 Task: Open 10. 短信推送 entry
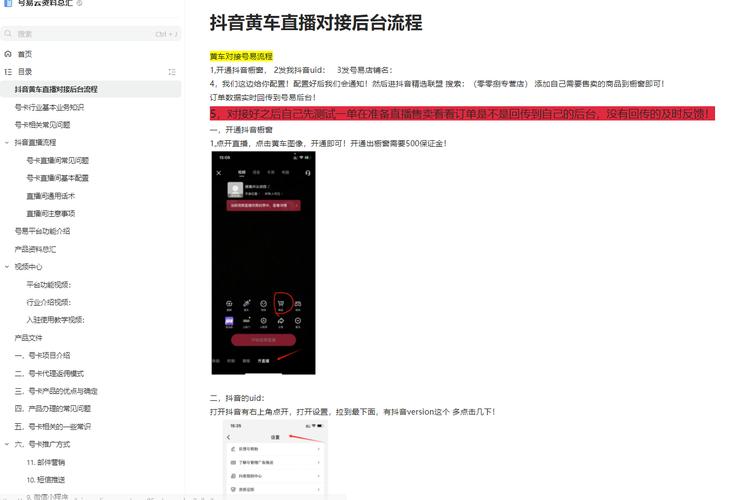point(46,479)
